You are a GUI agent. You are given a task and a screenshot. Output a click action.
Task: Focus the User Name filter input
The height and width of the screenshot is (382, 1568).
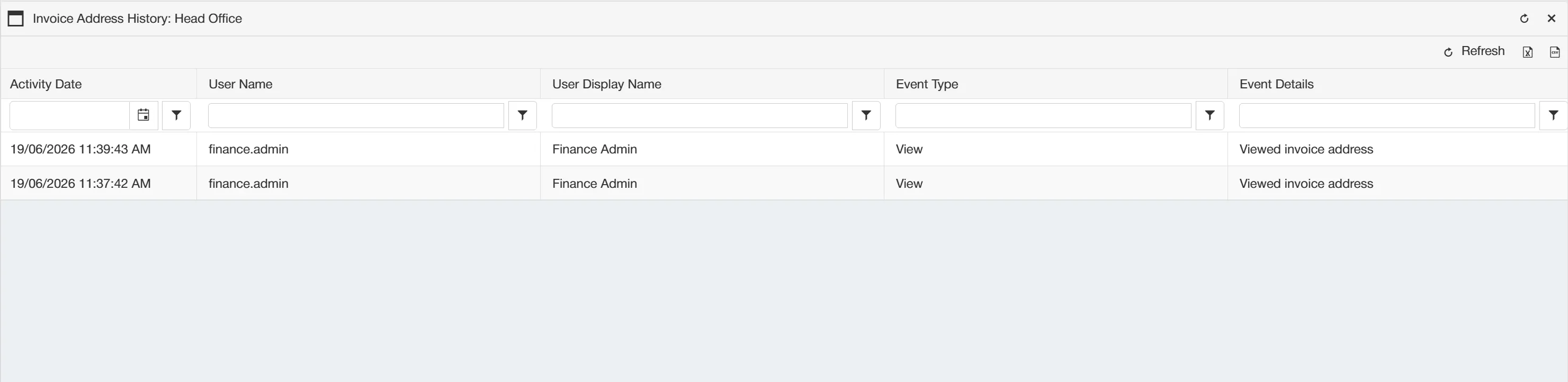(356, 115)
